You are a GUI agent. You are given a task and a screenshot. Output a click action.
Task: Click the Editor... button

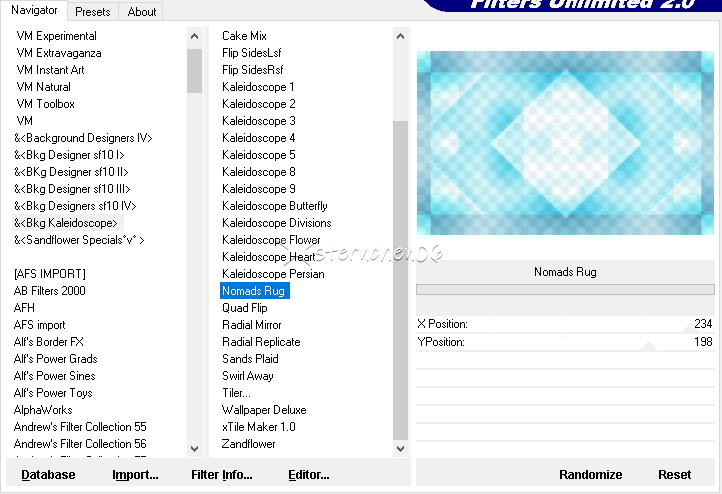tap(309, 474)
